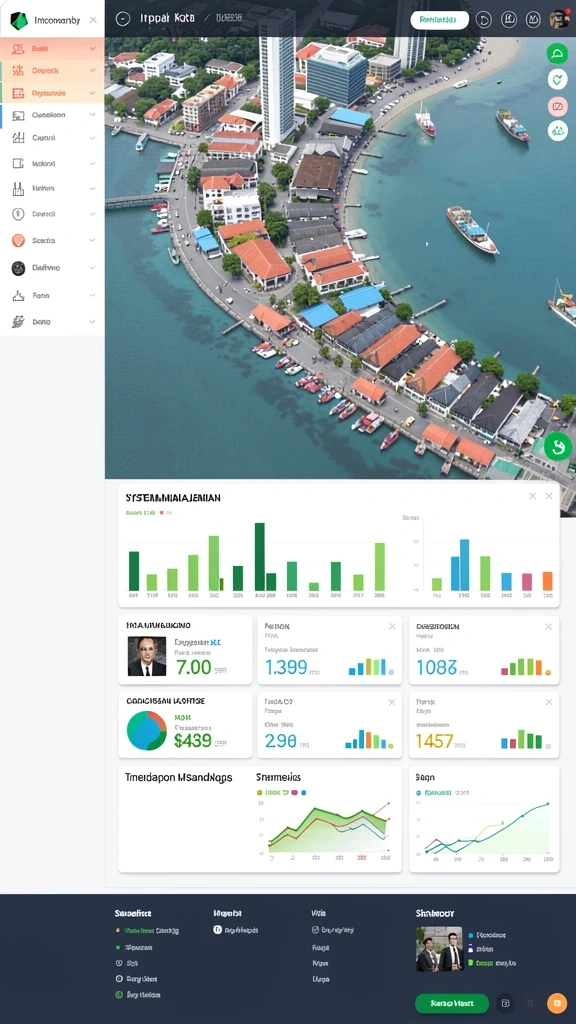This screenshot has height=1024, width=576.
Task: Click the green floating button at the map's lower right
Action: (x=558, y=447)
